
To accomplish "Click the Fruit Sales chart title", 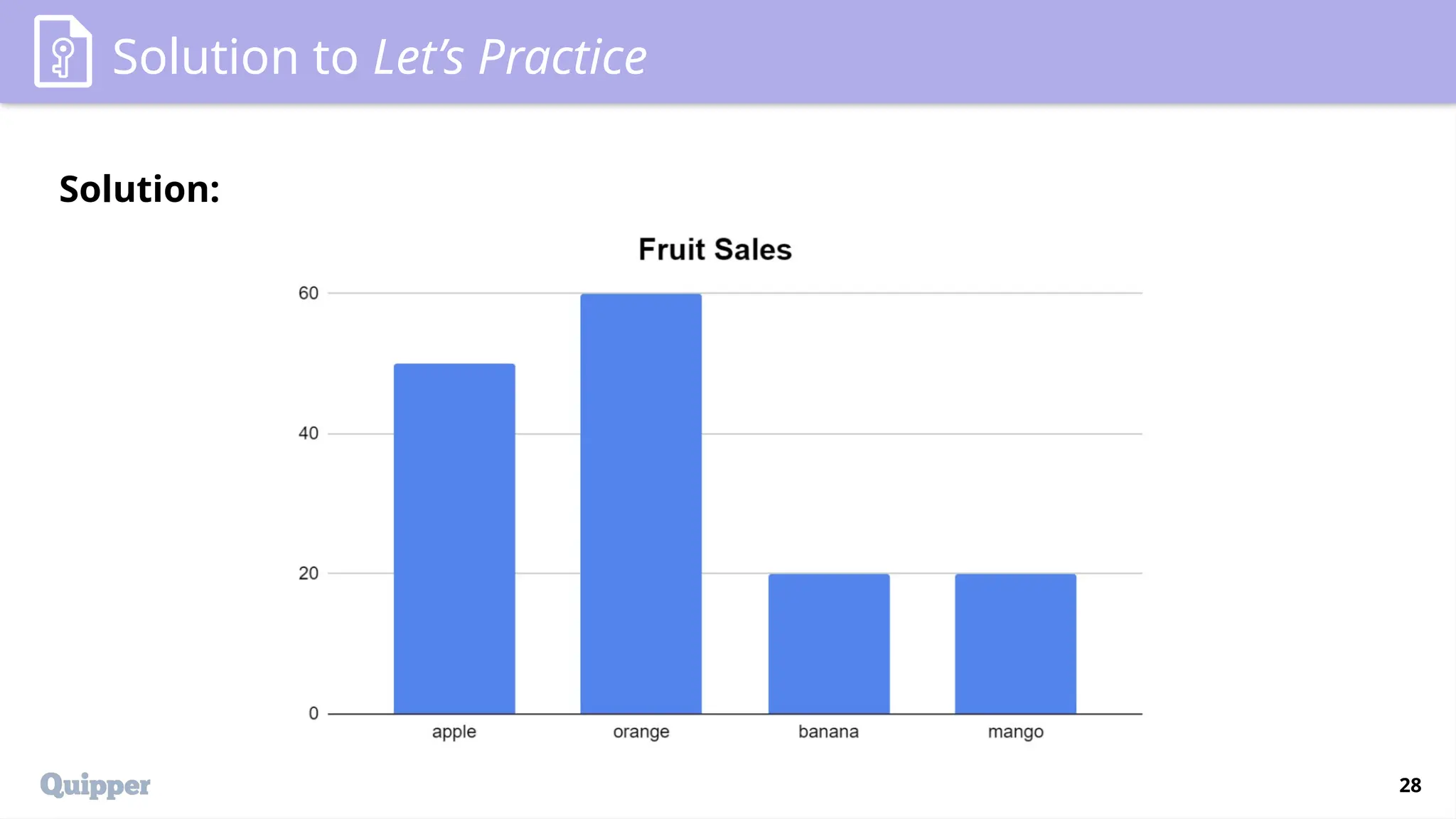I will point(714,250).
